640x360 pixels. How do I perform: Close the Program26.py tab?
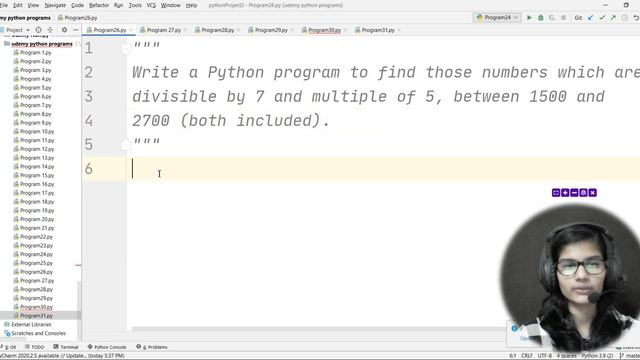(x=131, y=30)
